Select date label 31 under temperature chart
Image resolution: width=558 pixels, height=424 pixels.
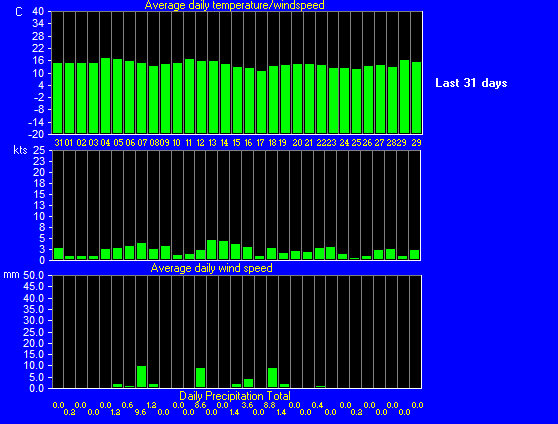coord(58,143)
